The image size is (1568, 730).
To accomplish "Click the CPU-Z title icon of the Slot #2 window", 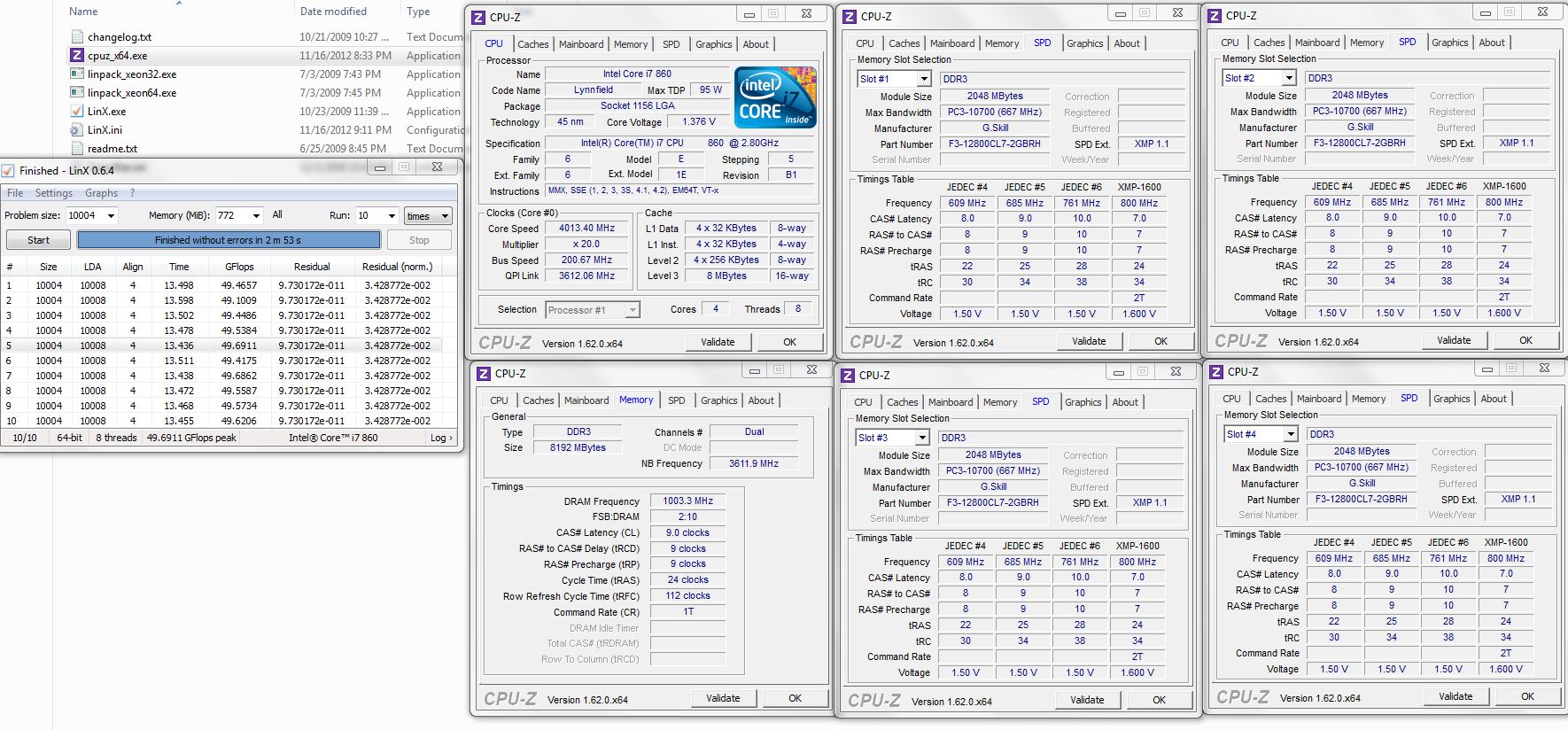I will [1215, 15].
